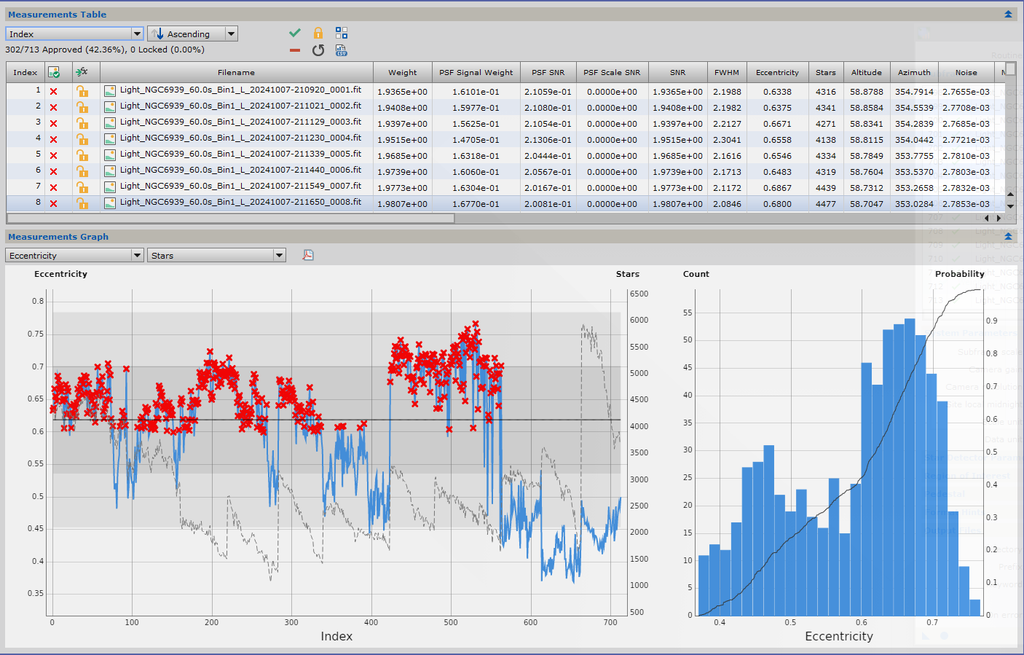Open the Index sort-by dropdown
The image size is (1024, 655).
[x=74, y=33]
